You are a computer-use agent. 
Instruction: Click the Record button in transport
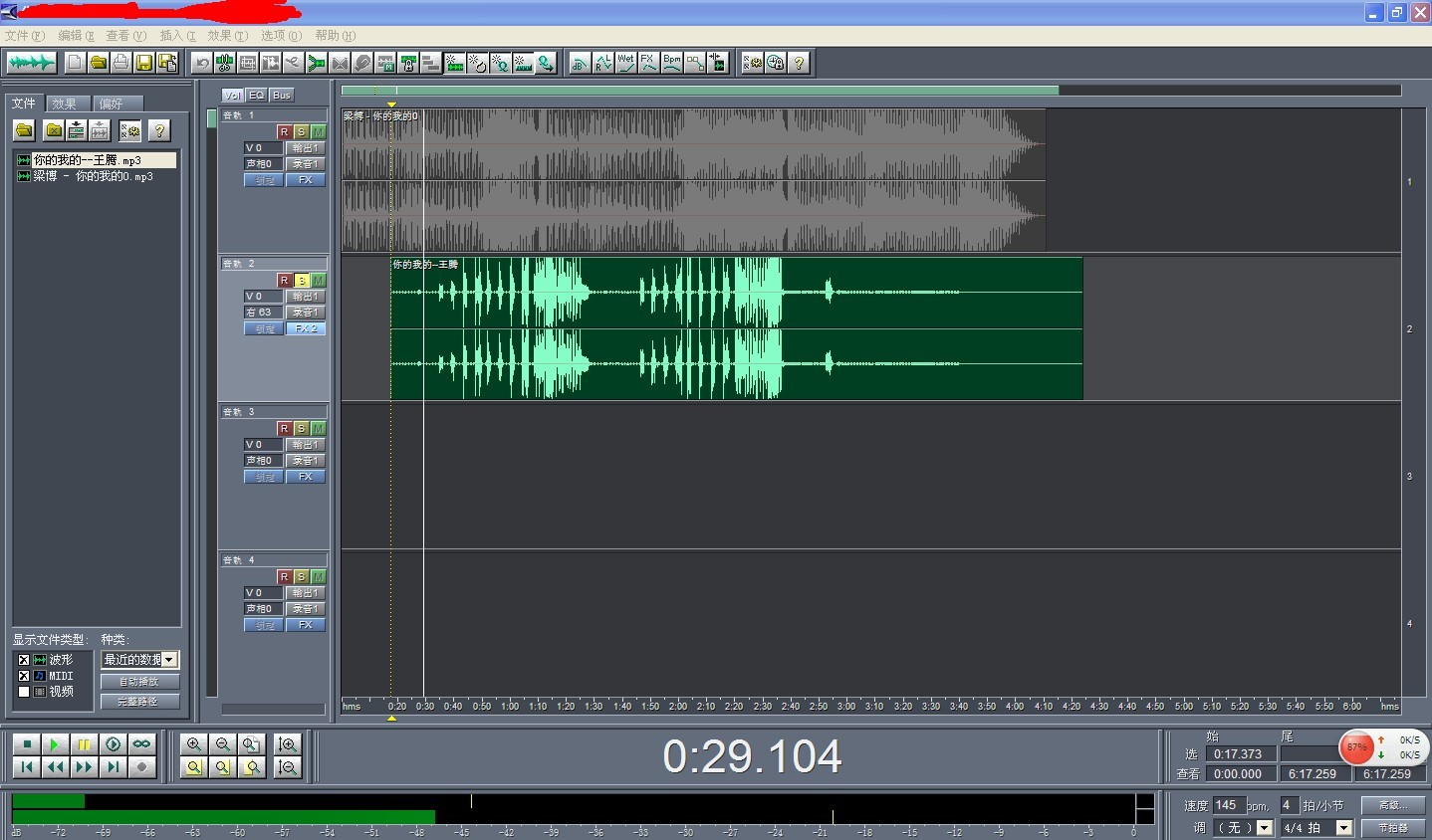click(x=141, y=766)
